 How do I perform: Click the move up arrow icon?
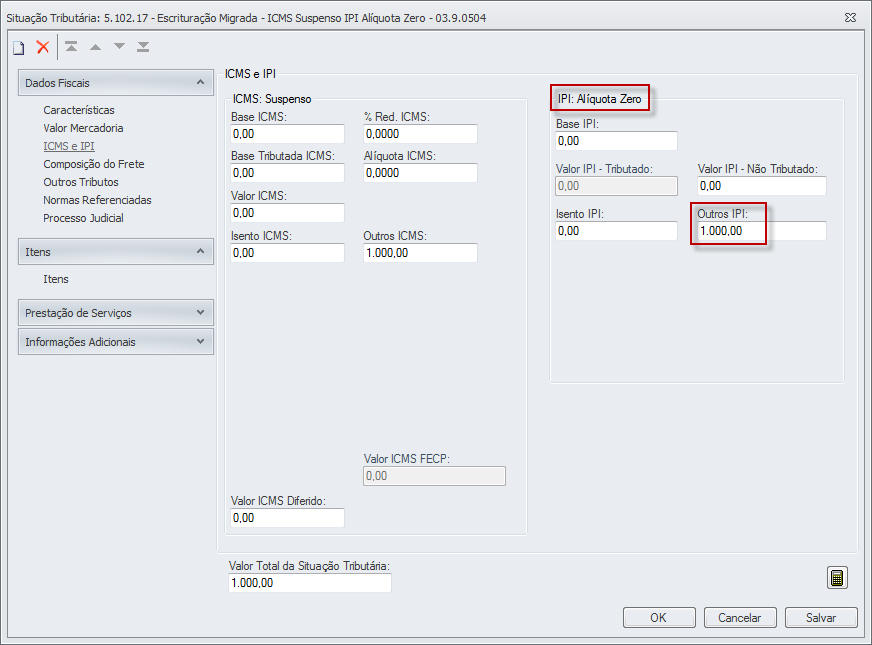pos(95,47)
